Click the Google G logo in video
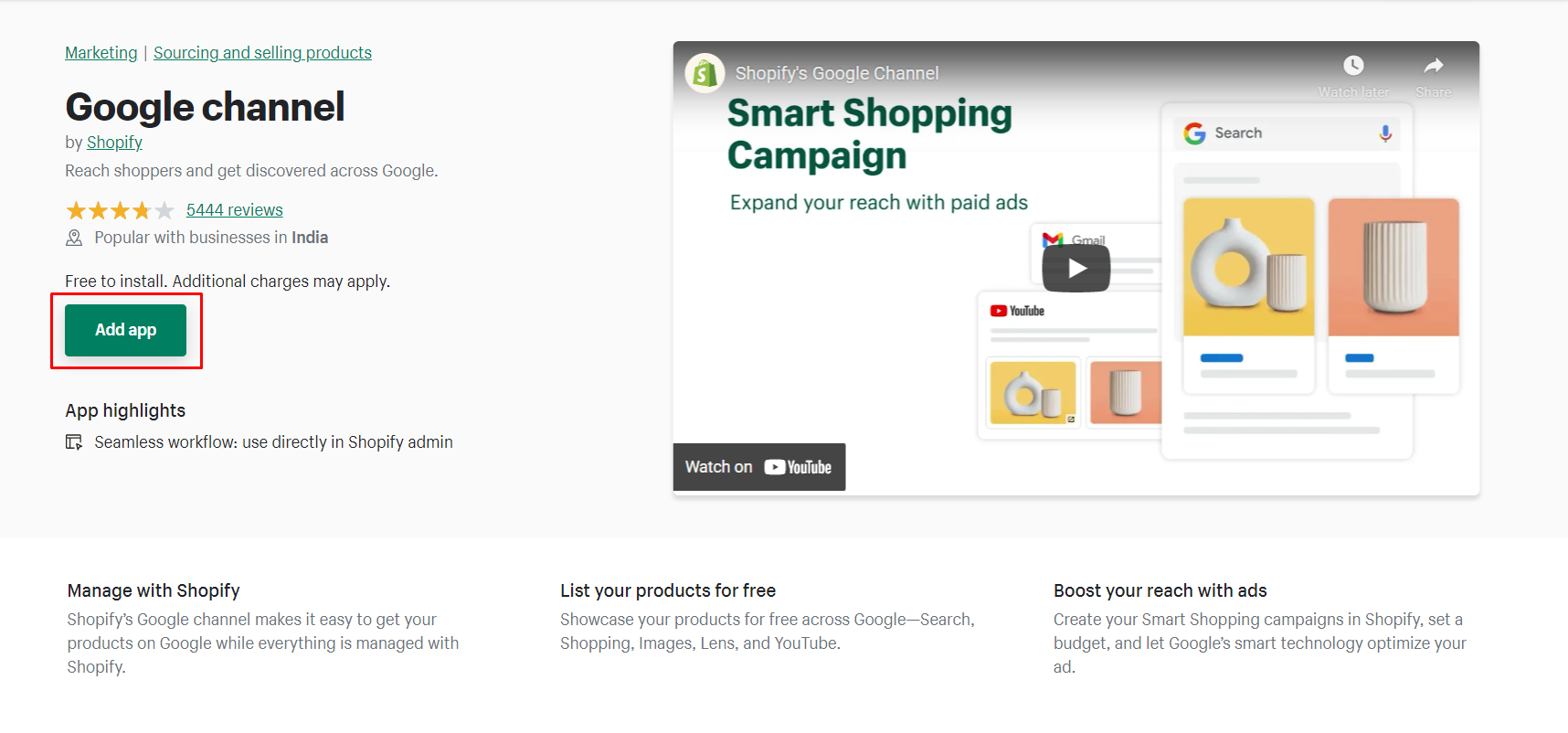Image resolution: width=1568 pixels, height=733 pixels. pyautogui.click(x=1194, y=133)
